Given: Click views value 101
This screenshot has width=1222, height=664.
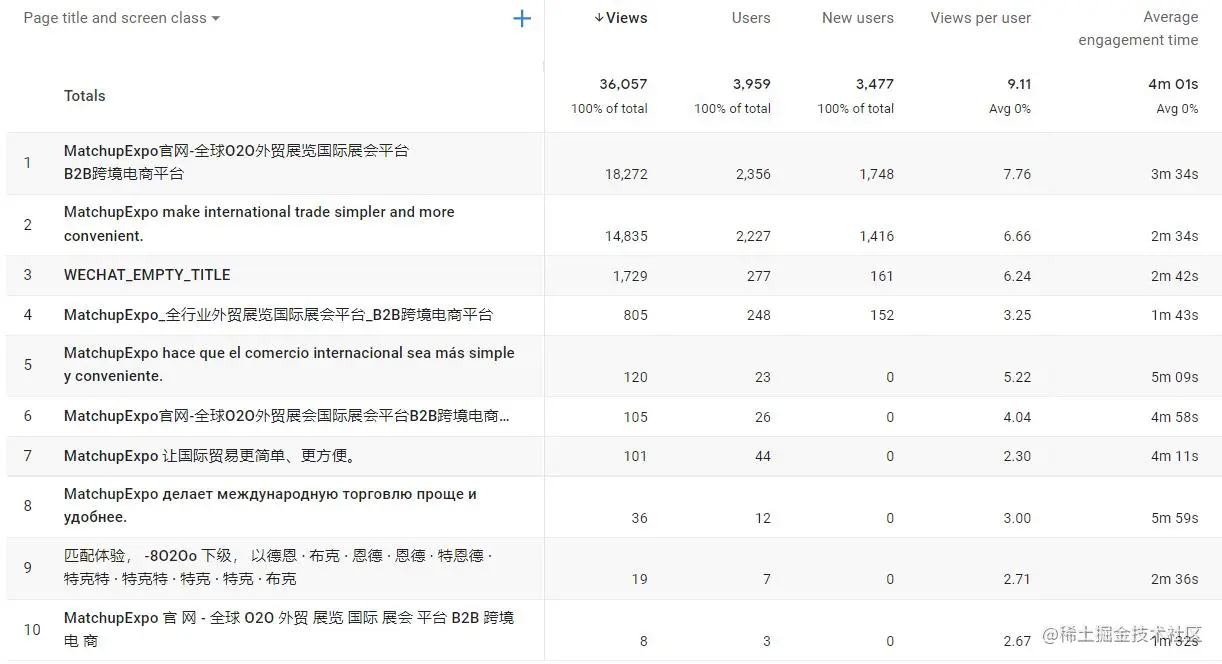Looking at the screenshot, I should [636, 456].
